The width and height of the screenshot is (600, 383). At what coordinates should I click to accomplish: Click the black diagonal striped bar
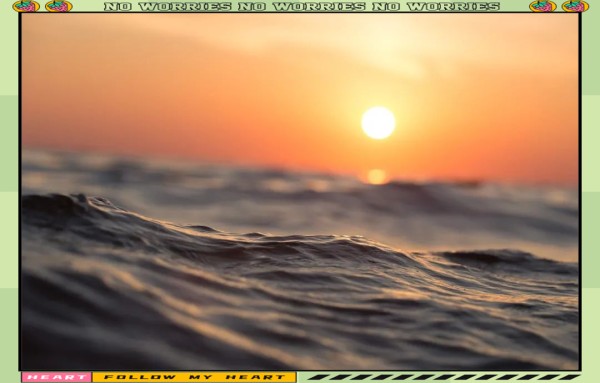(443, 377)
